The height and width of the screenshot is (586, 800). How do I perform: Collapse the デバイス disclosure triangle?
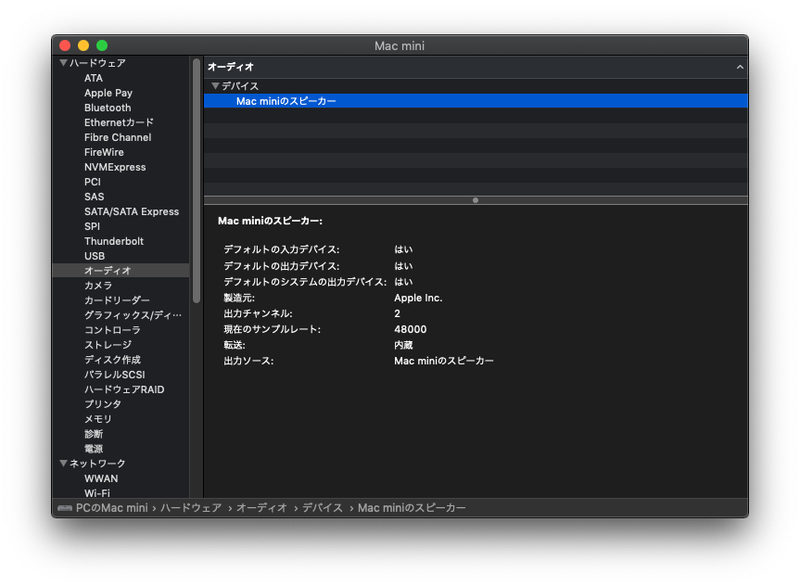(215, 86)
